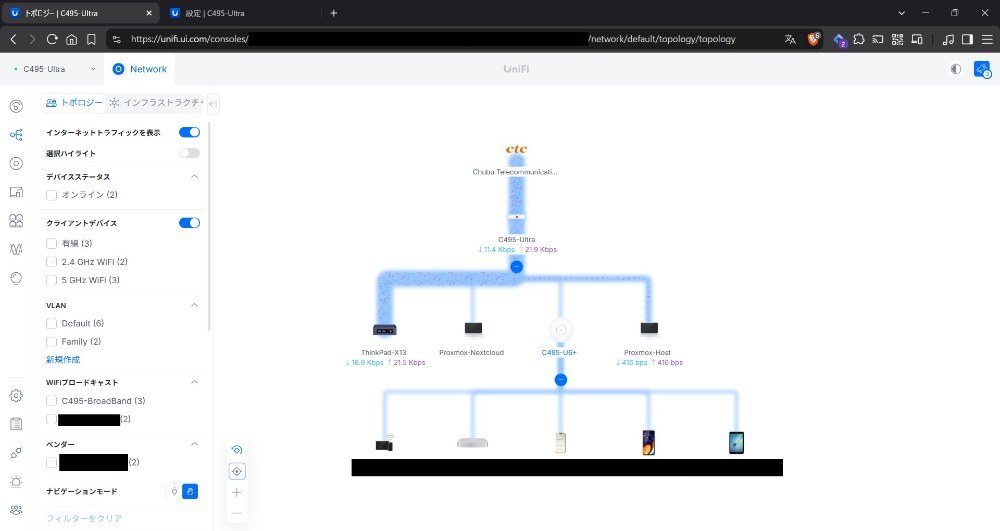Select the topology icon in left sidebar
This screenshot has width=1000, height=531.
16,135
